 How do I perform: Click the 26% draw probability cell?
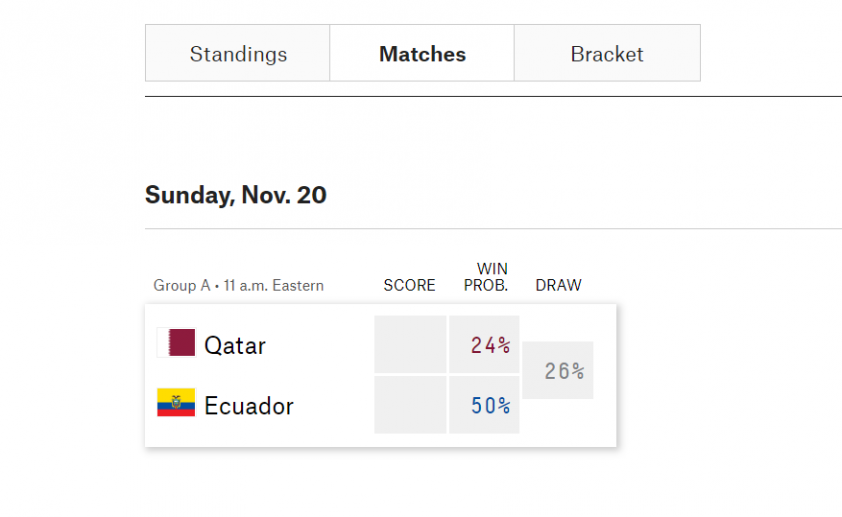click(x=557, y=370)
